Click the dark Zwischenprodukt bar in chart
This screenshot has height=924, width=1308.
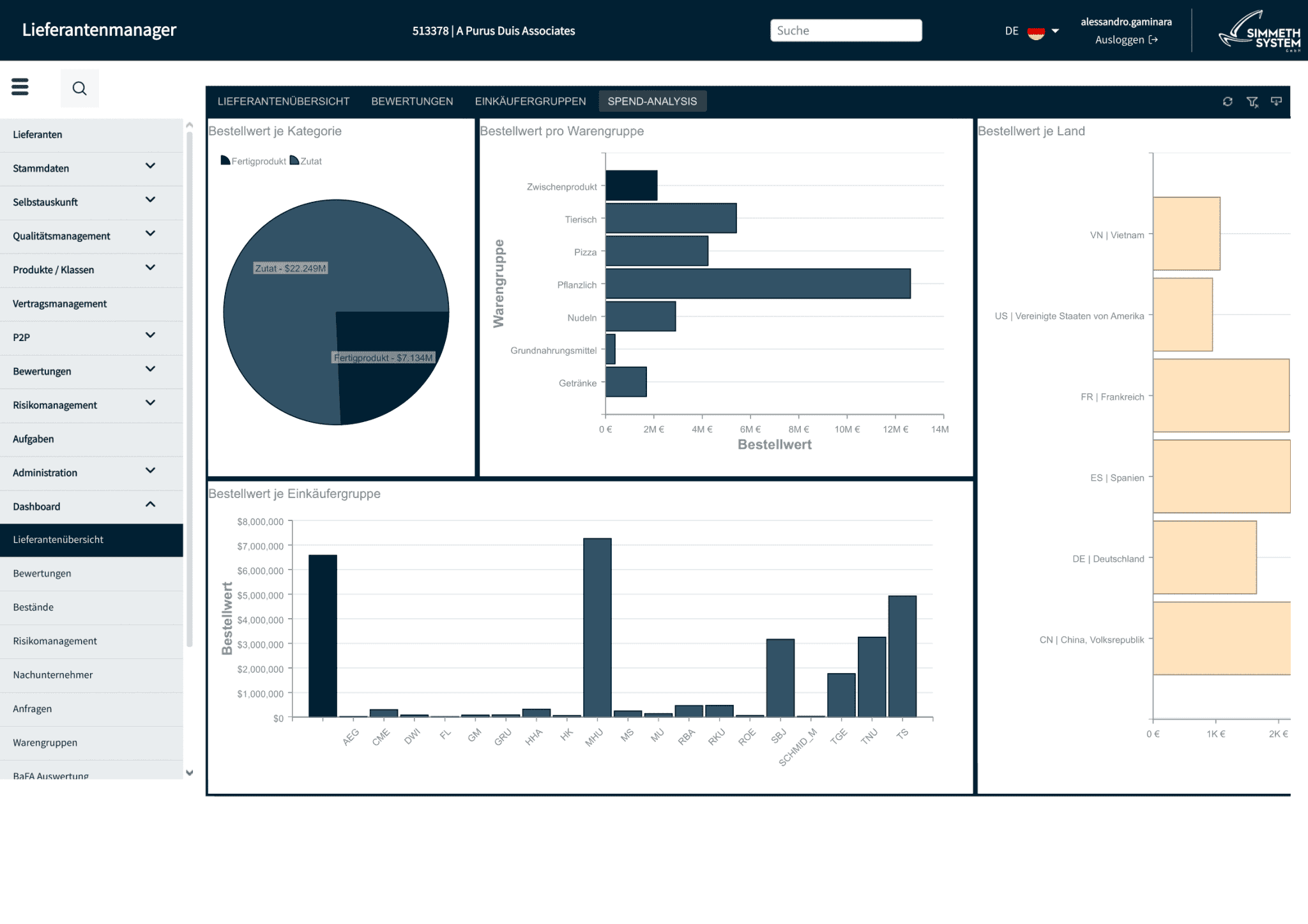point(631,186)
